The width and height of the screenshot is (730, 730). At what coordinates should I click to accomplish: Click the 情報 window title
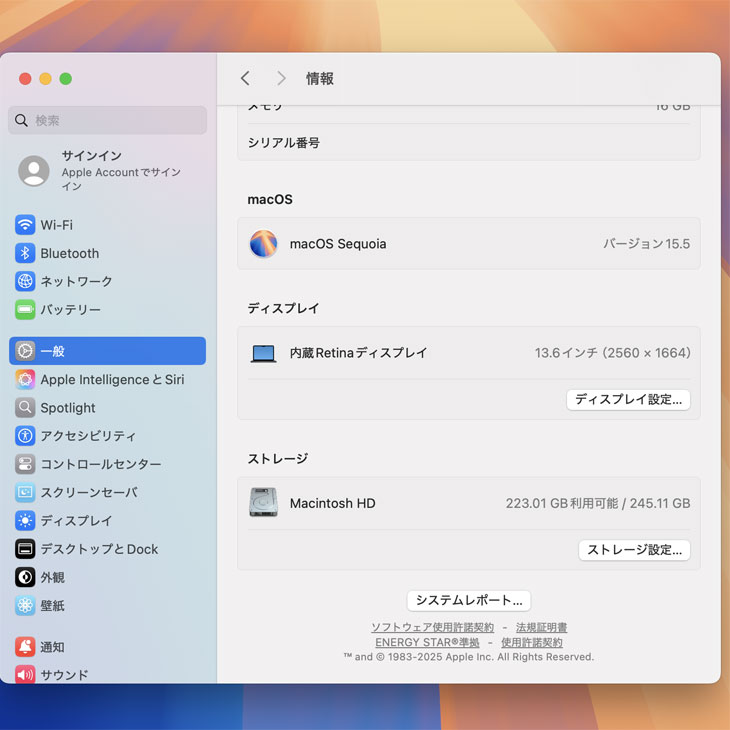(x=320, y=78)
